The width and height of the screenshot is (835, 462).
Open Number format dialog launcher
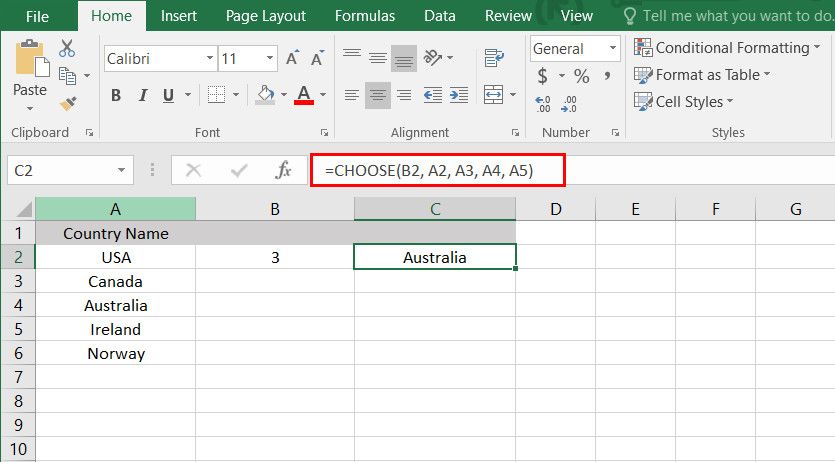[615, 133]
